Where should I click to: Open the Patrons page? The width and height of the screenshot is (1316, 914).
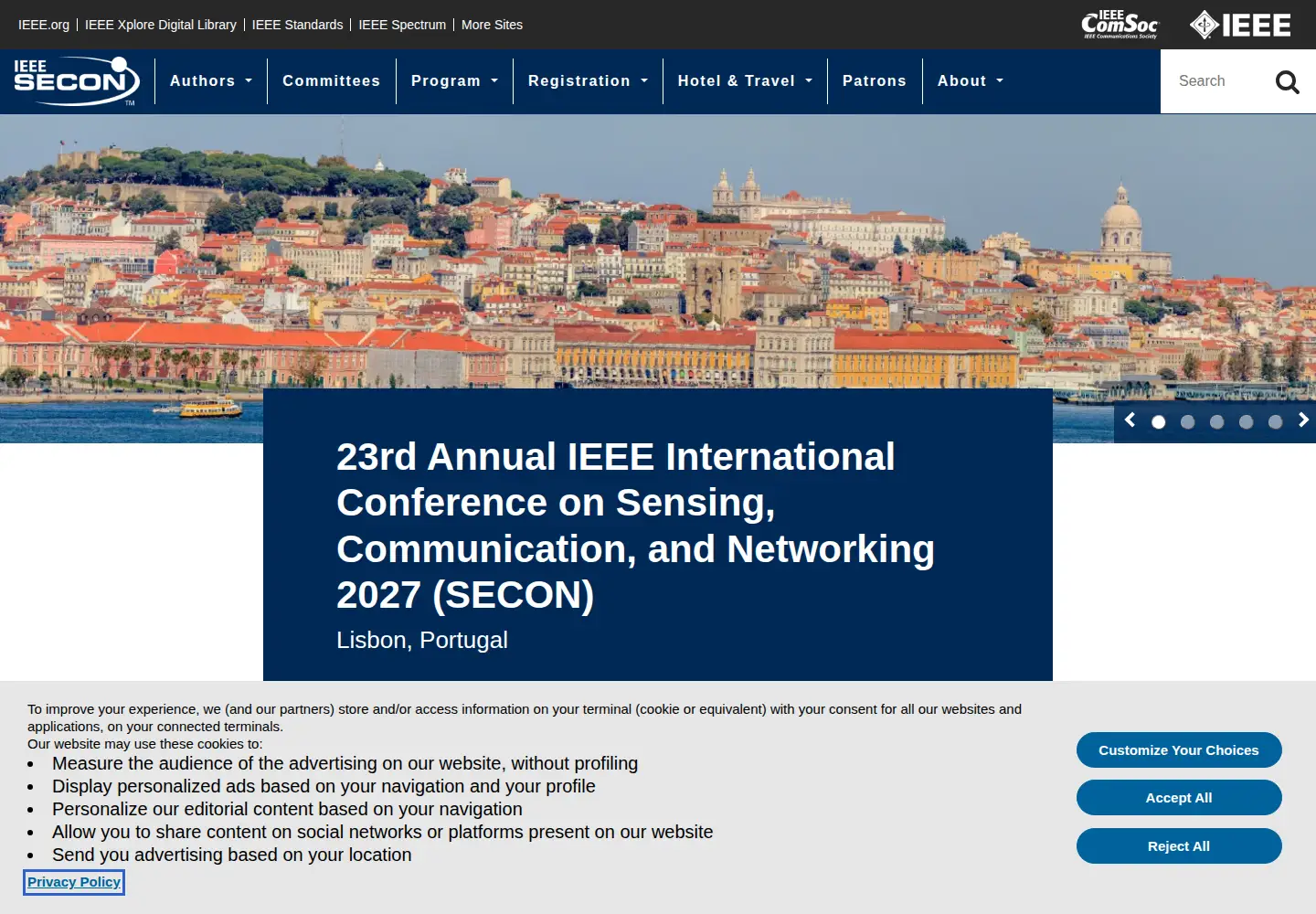pos(874,81)
